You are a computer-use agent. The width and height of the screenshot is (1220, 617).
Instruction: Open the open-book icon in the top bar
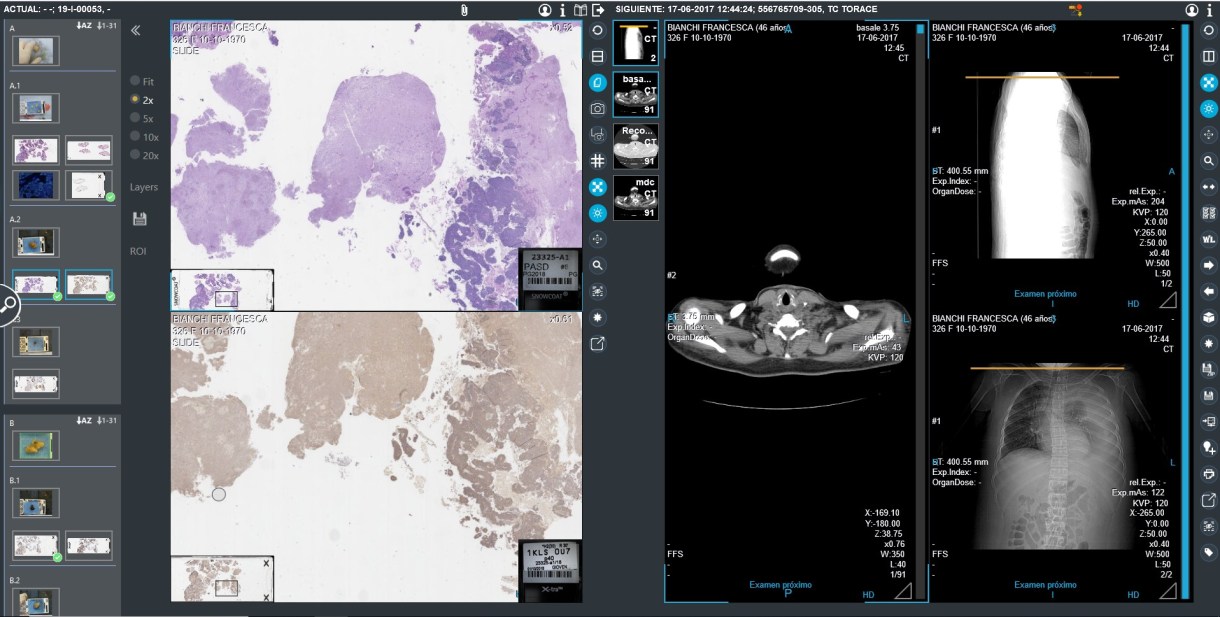click(581, 9)
